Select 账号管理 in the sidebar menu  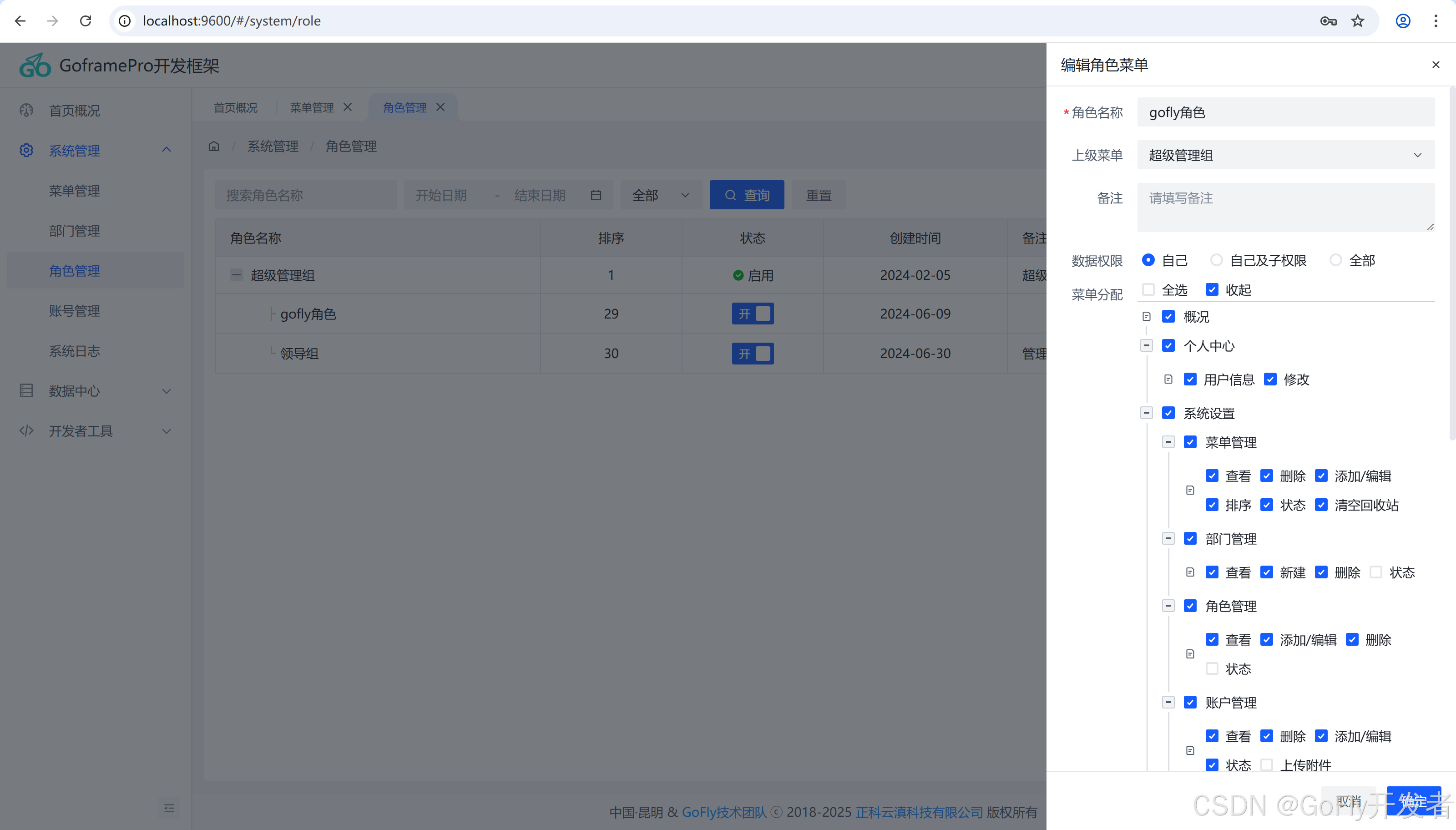tap(75, 311)
